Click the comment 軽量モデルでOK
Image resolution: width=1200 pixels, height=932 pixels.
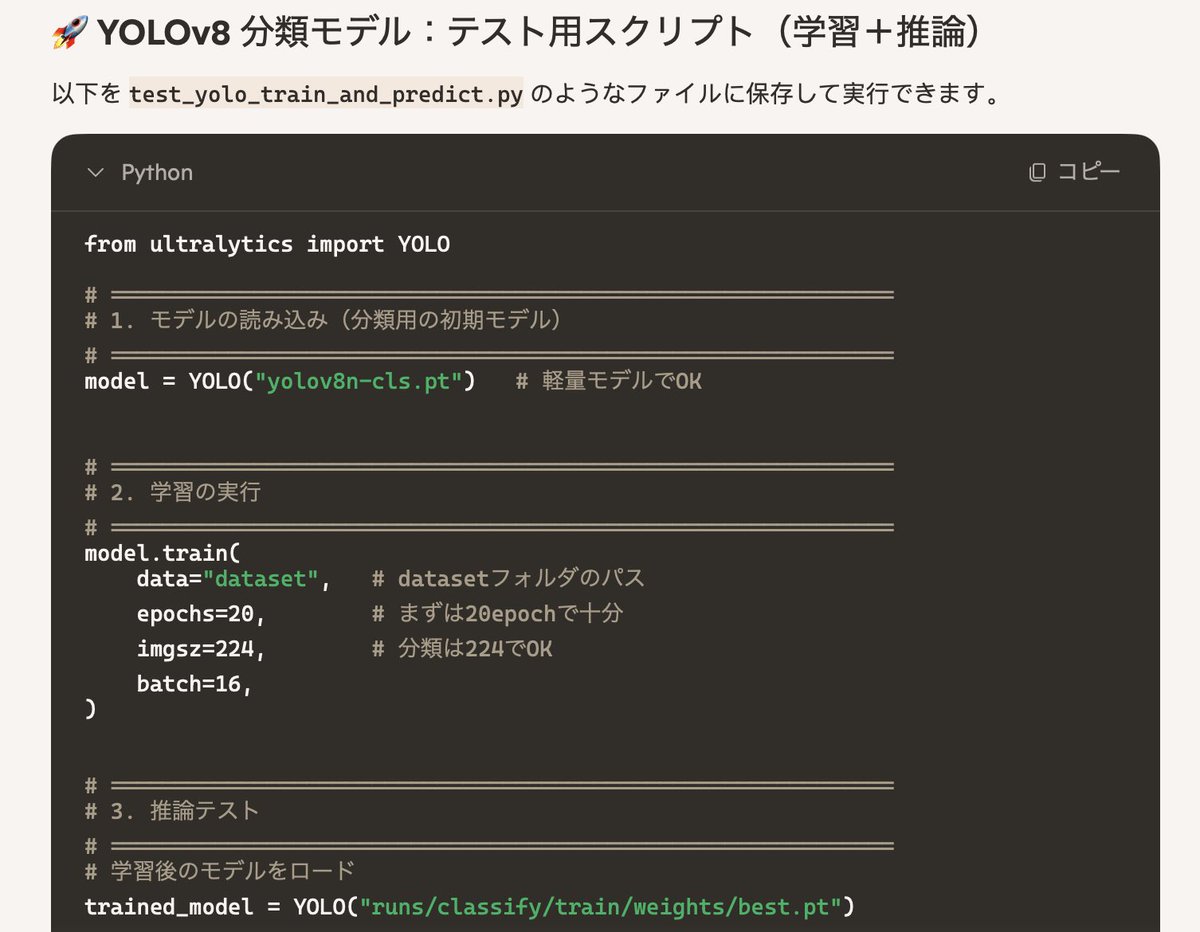click(608, 381)
